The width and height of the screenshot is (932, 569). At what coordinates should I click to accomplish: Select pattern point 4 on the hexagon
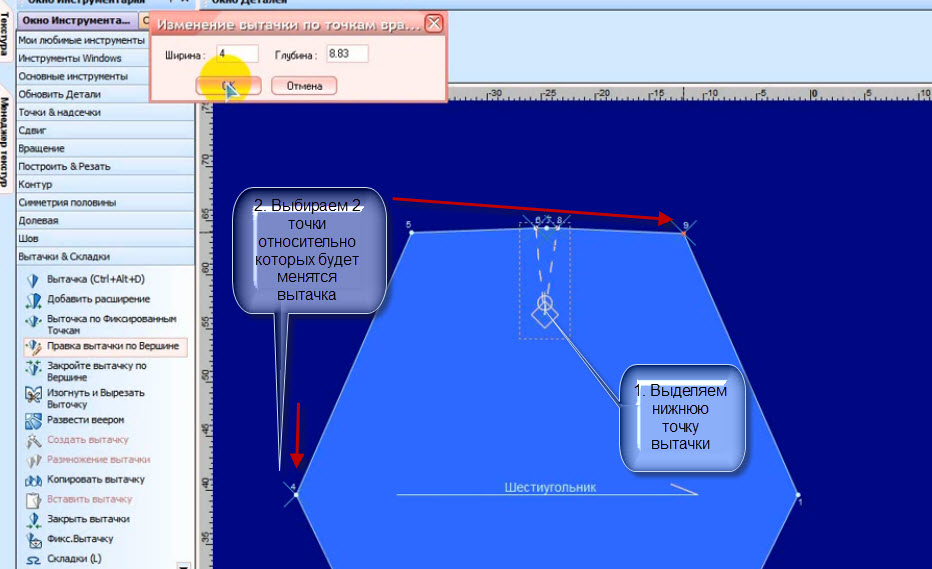tap(295, 494)
